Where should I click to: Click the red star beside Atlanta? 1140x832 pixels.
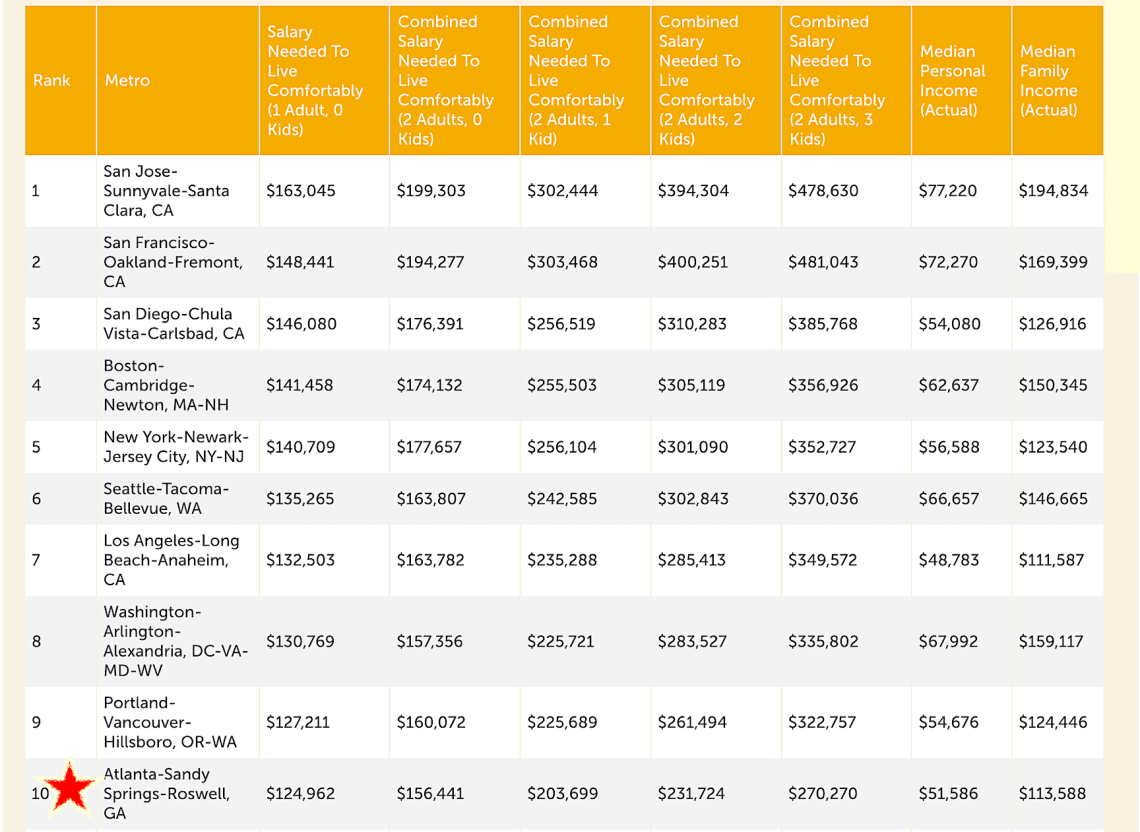click(x=71, y=787)
